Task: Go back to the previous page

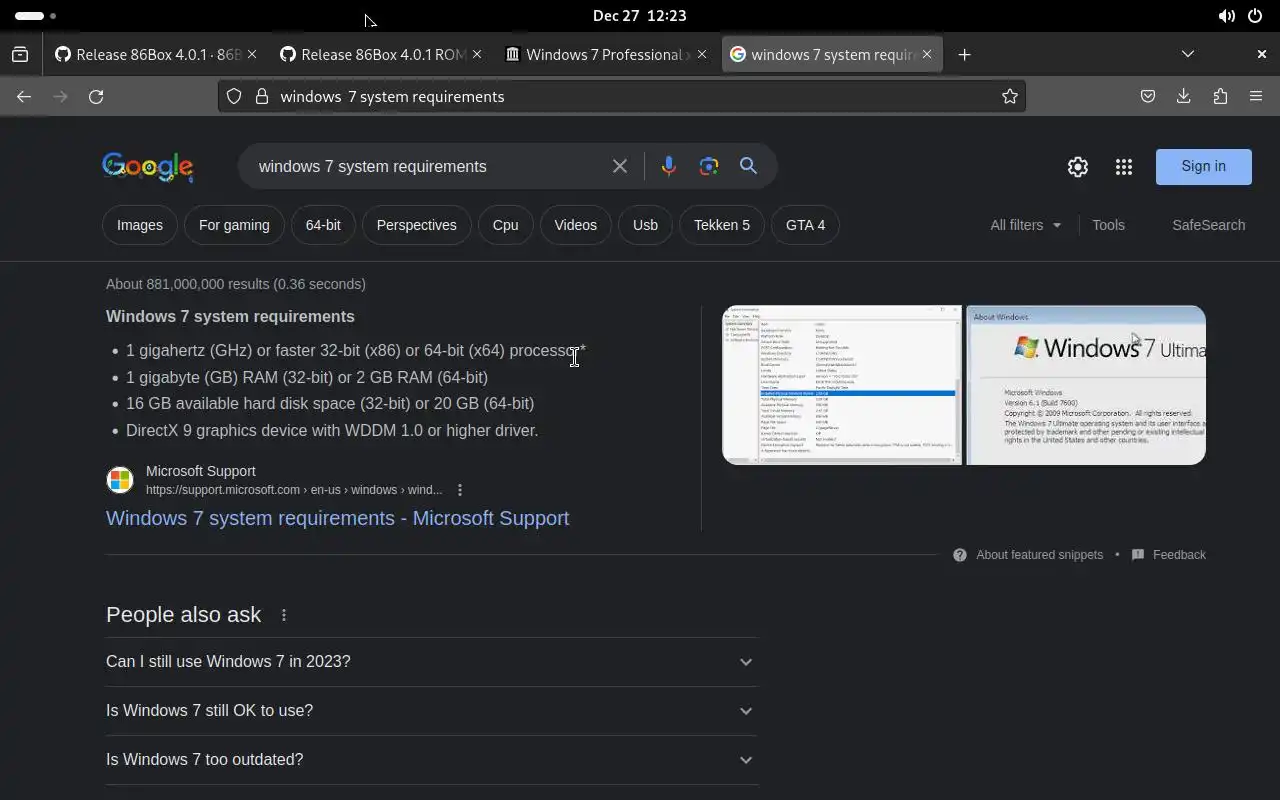Action: click(24, 96)
